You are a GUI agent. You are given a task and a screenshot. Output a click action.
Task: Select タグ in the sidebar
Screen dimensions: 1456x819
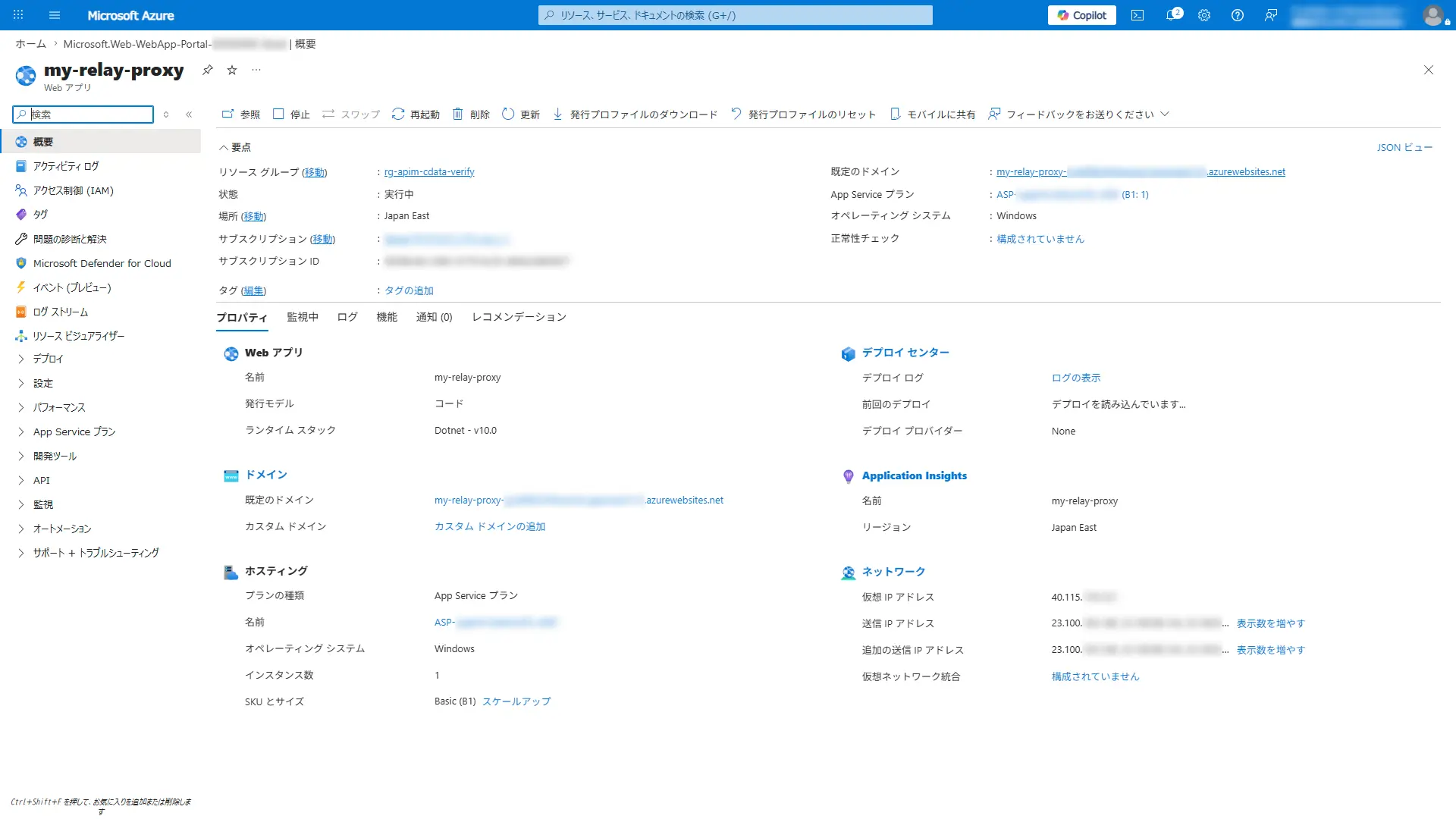click(100, 215)
